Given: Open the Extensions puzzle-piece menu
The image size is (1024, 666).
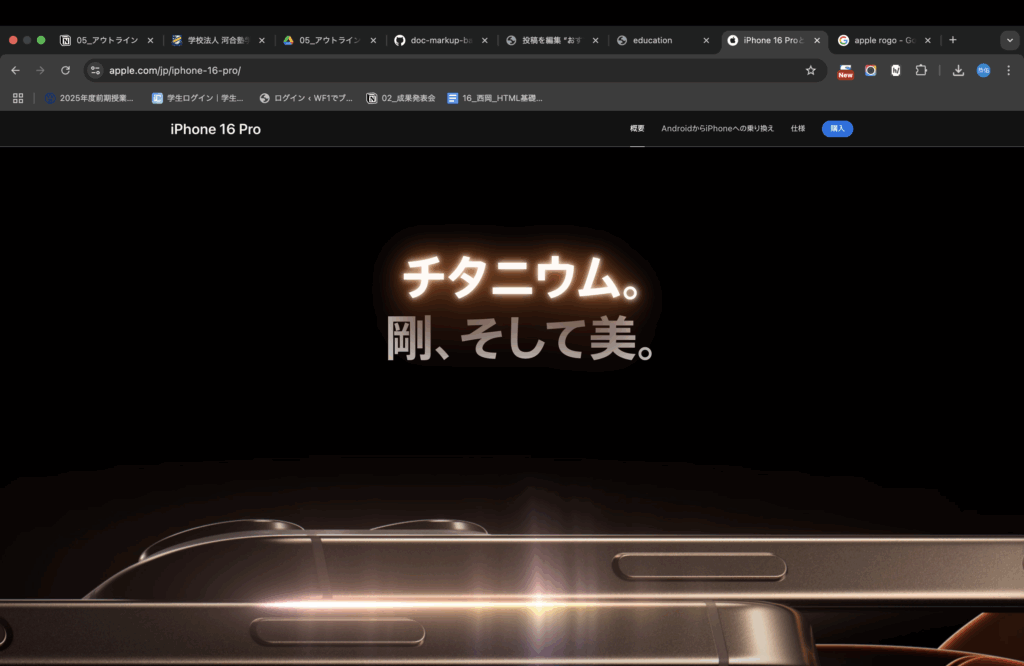Looking at the screenshot, I should (921, 71).
